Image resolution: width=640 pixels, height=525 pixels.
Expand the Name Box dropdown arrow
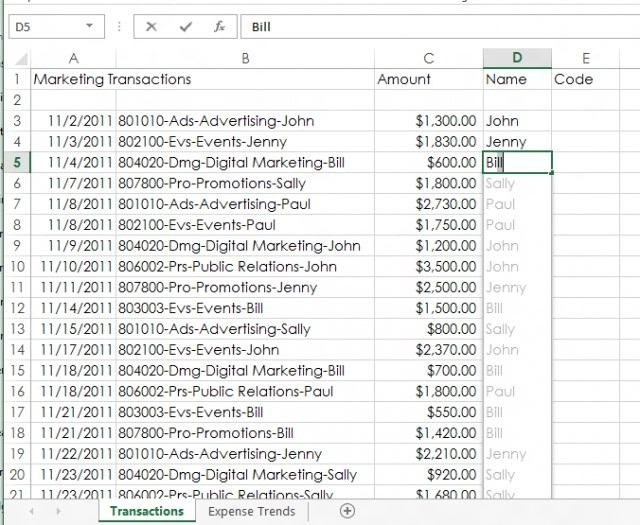89,27
